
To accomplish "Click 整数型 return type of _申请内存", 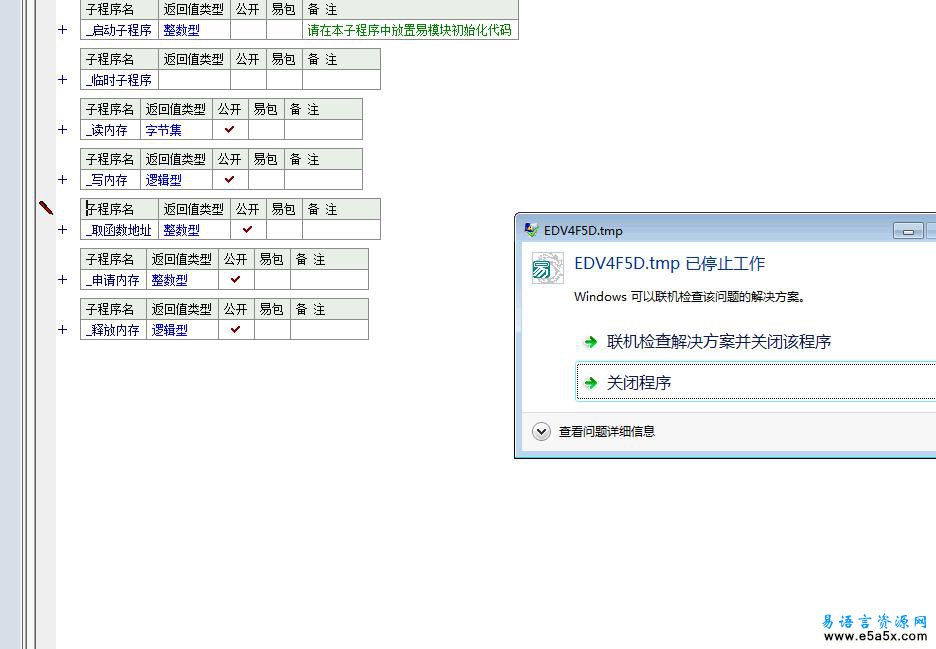I will (170, 280).
